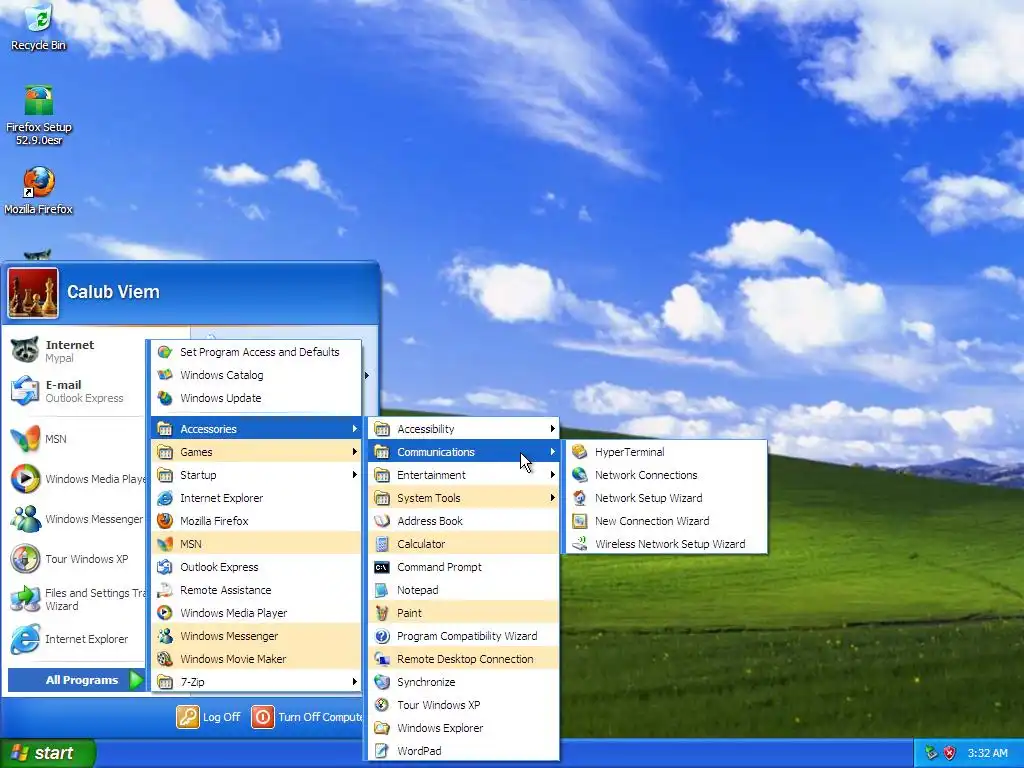Screen dimensions: 1024x768
Task: Expand the Communications submenu arrow
Action: [x=552, y=452]
